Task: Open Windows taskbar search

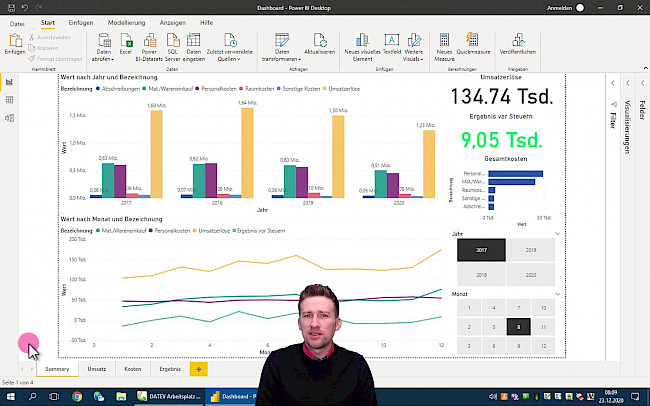Action: (x=32, y=396)
